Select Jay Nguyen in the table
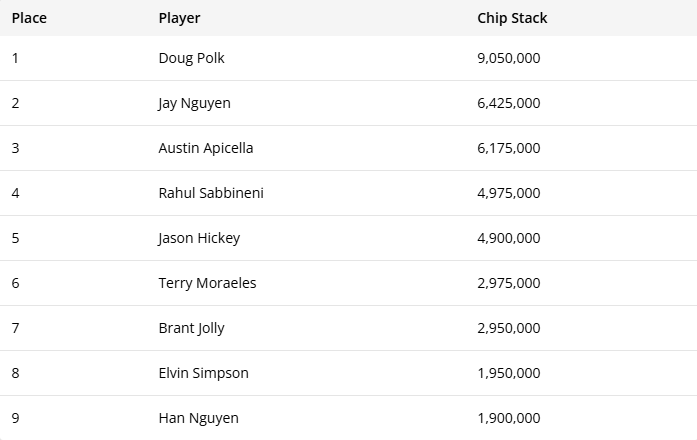The width and height of the screenshot is (697, 440). [194, 104]
